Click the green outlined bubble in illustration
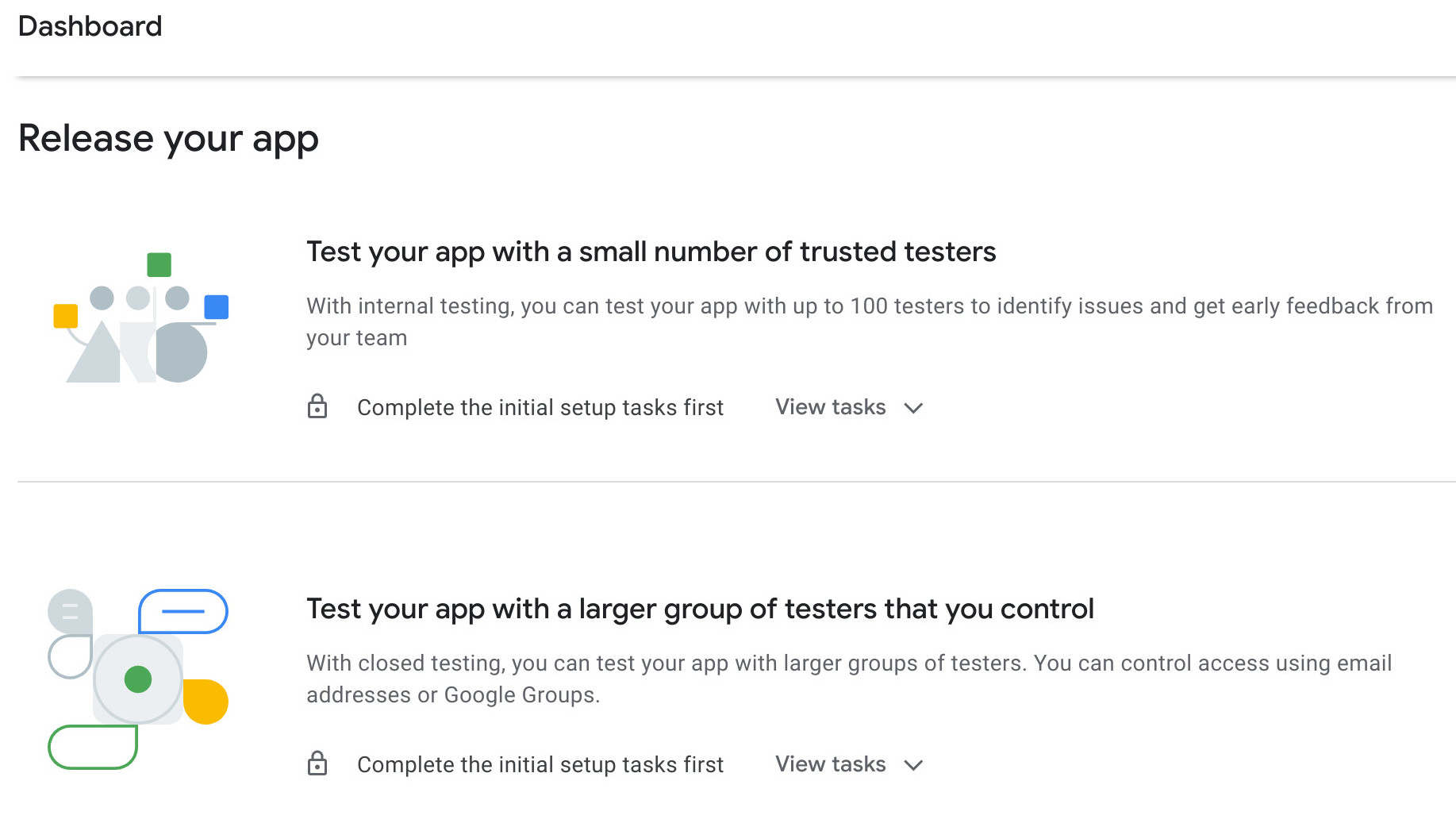This screenshot has width=1456, height=823. tap(93, 747)
